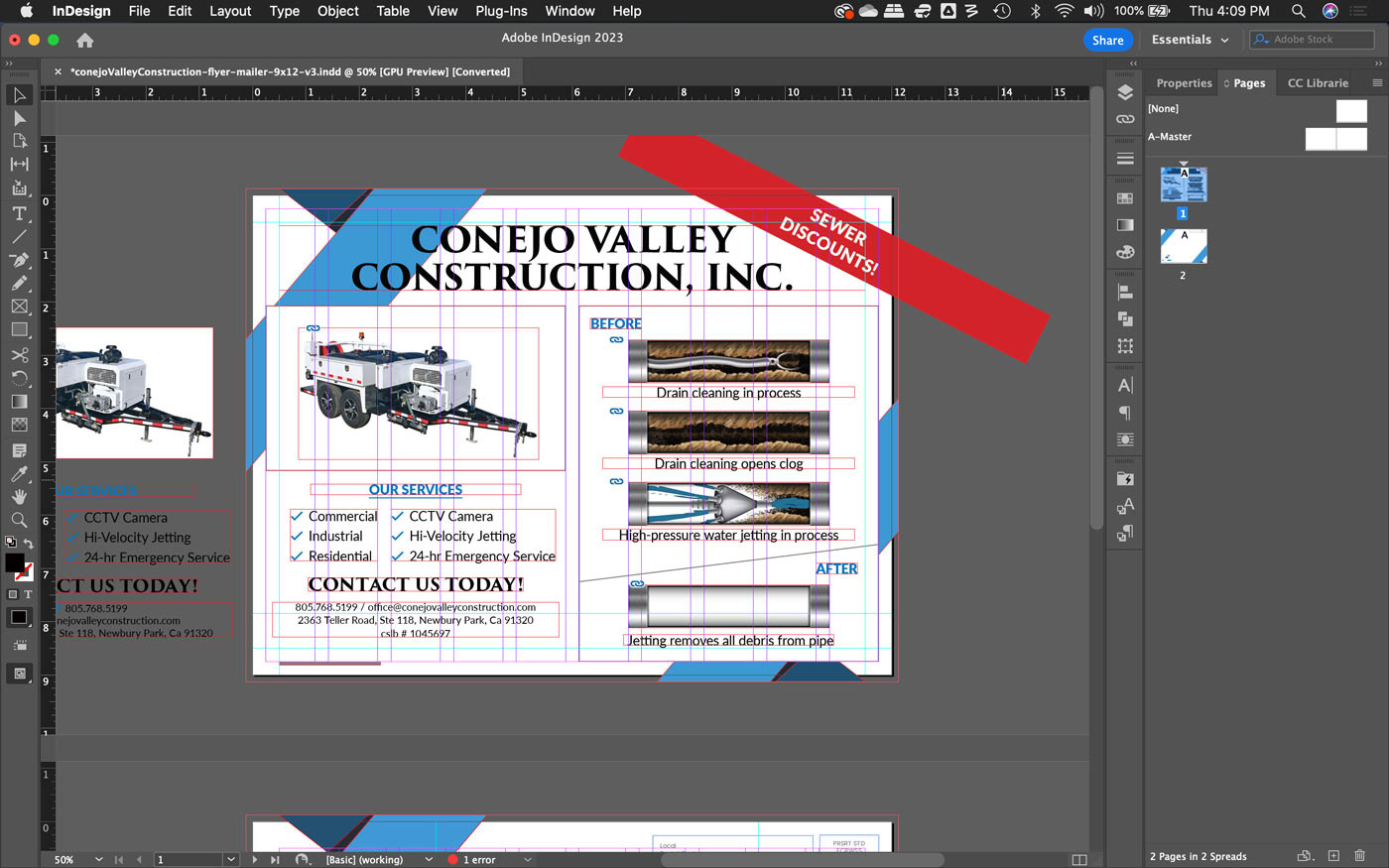The height and width of the screenshot is (868, 1389).
Task: Open the zoom level dropdown at 50%
Action: pos(98,859)
